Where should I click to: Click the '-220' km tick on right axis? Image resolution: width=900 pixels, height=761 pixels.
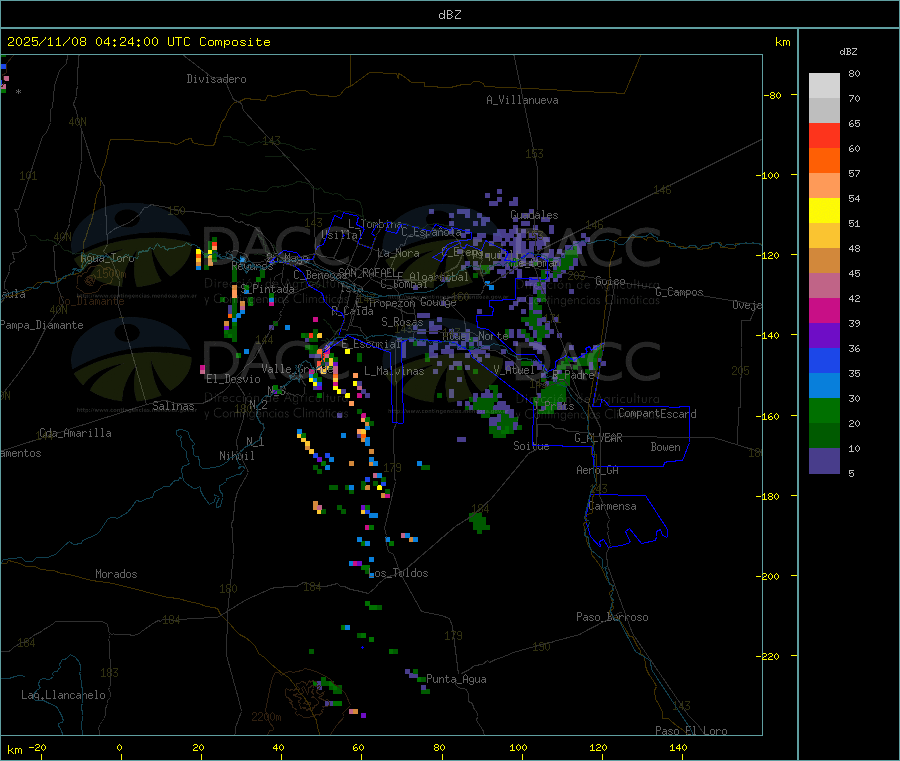(x=770, y=657)
